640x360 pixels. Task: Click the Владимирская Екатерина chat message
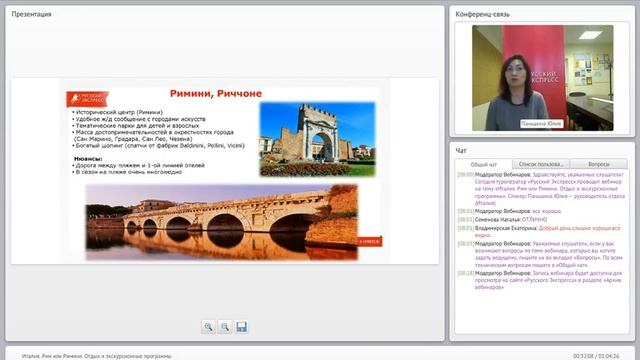click(539, 231)
